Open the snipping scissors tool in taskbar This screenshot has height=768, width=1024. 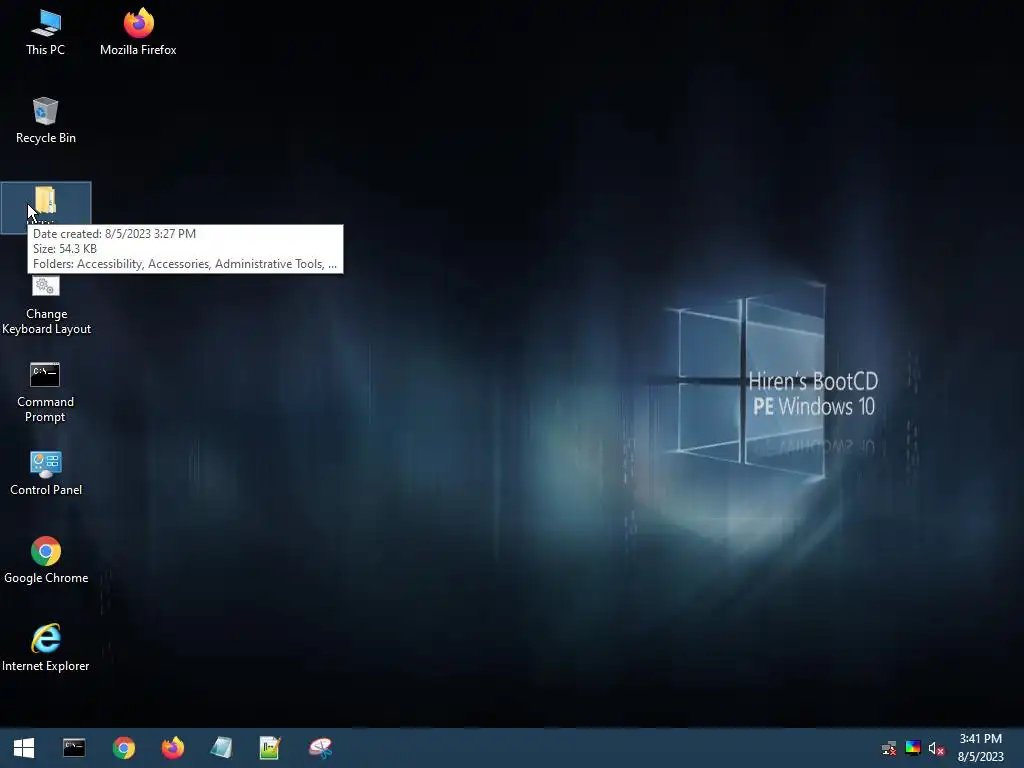[320, 748]
